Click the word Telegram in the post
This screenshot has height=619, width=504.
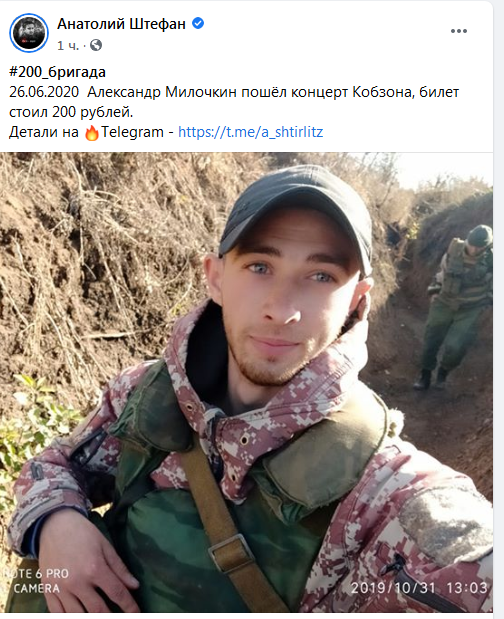[132, 132]
